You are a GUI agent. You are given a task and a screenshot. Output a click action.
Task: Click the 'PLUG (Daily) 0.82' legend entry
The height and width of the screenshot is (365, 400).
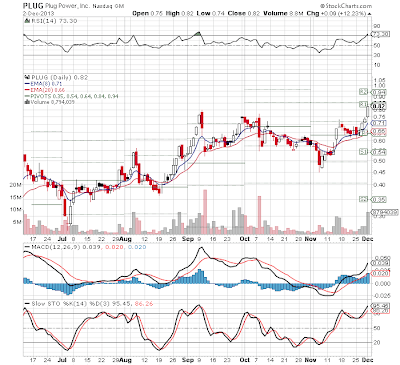pyautogui.click(x=59, y=77)
